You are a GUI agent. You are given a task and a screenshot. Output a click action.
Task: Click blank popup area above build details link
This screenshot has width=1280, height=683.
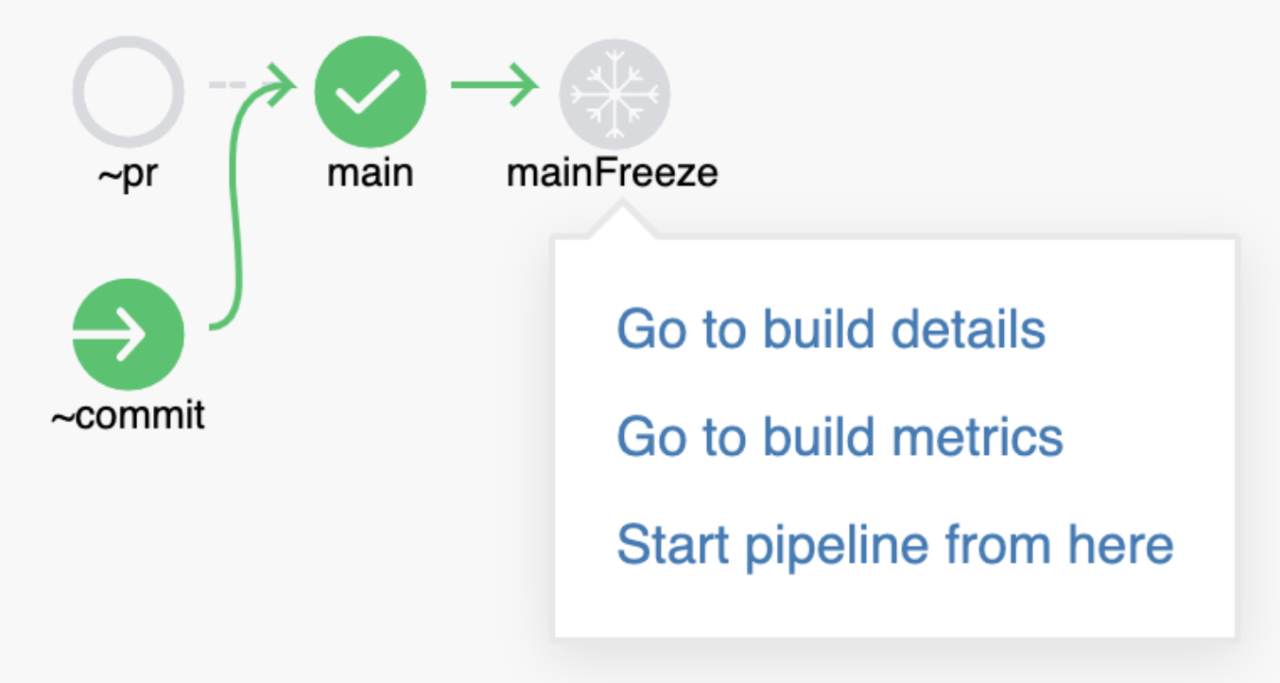(x=895, y=270)
